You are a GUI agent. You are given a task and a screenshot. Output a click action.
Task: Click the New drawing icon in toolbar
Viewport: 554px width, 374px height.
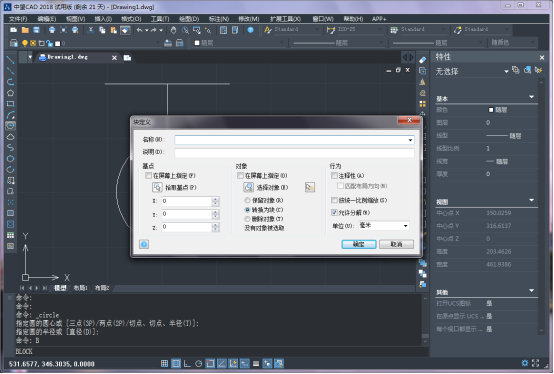click(x=13, y=30)
